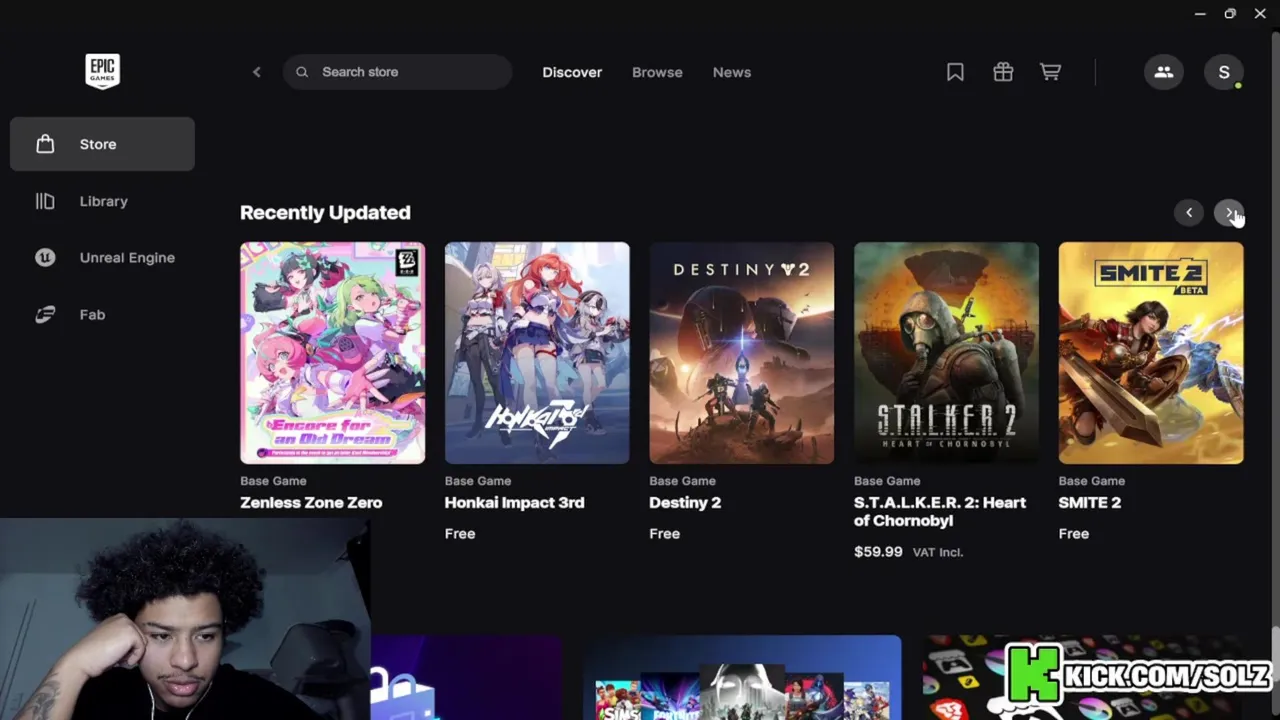Switch to the Browse tab
The image size is (1280, 720).
pos(657,72)
